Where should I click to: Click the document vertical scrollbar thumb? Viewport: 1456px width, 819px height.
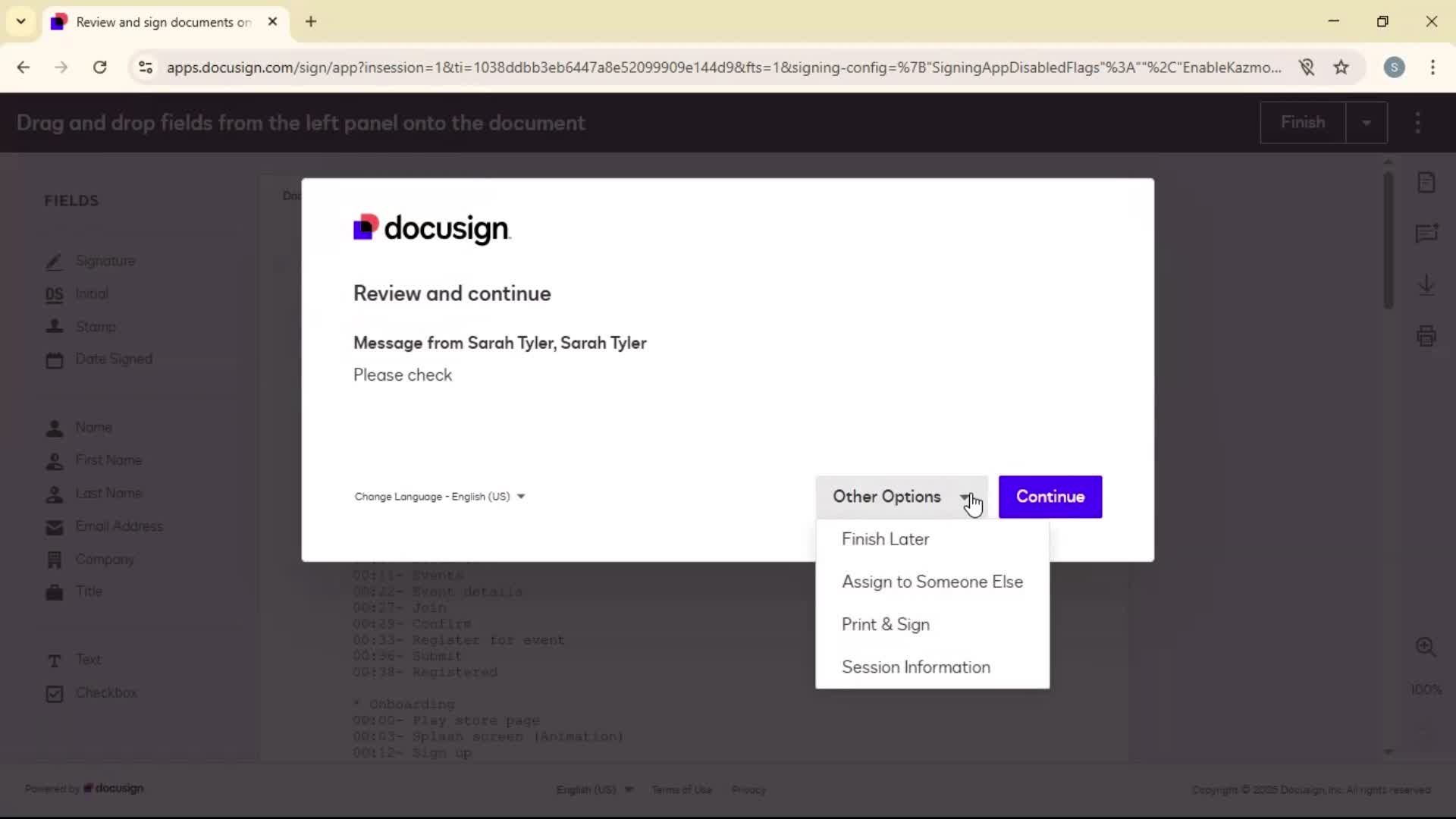pyautogui.click(x=1388, y=240)
